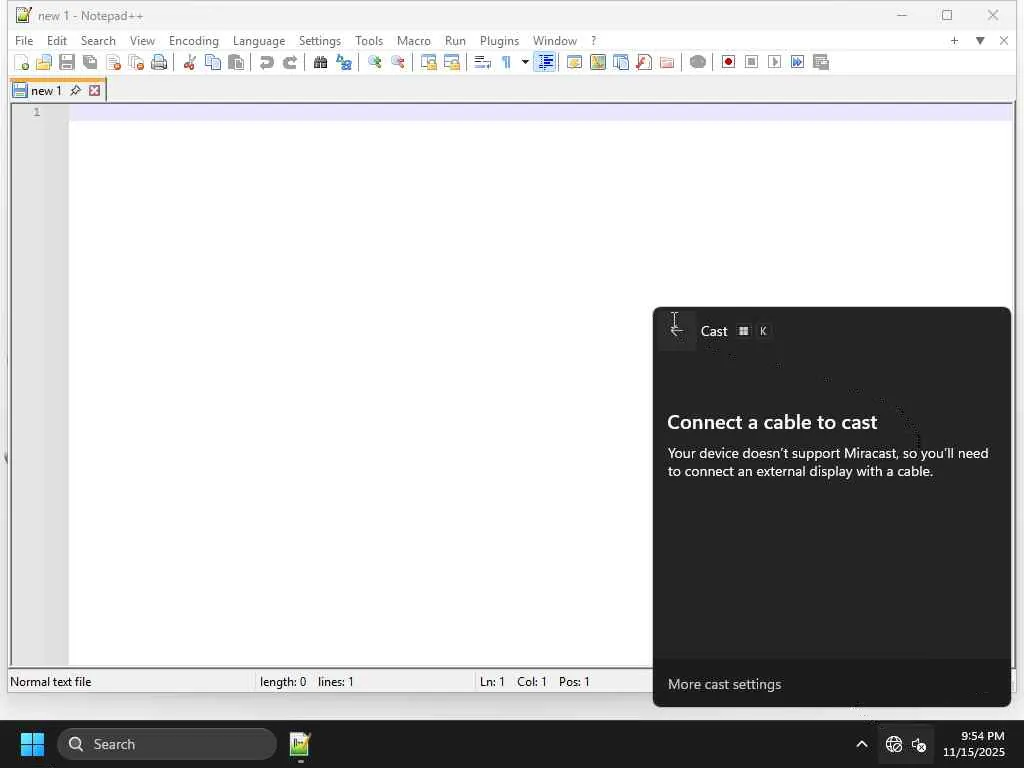This screenshot has width=1024, height=768.
Task: Click the Stop Recording macro icon
Action: point(751,62)
